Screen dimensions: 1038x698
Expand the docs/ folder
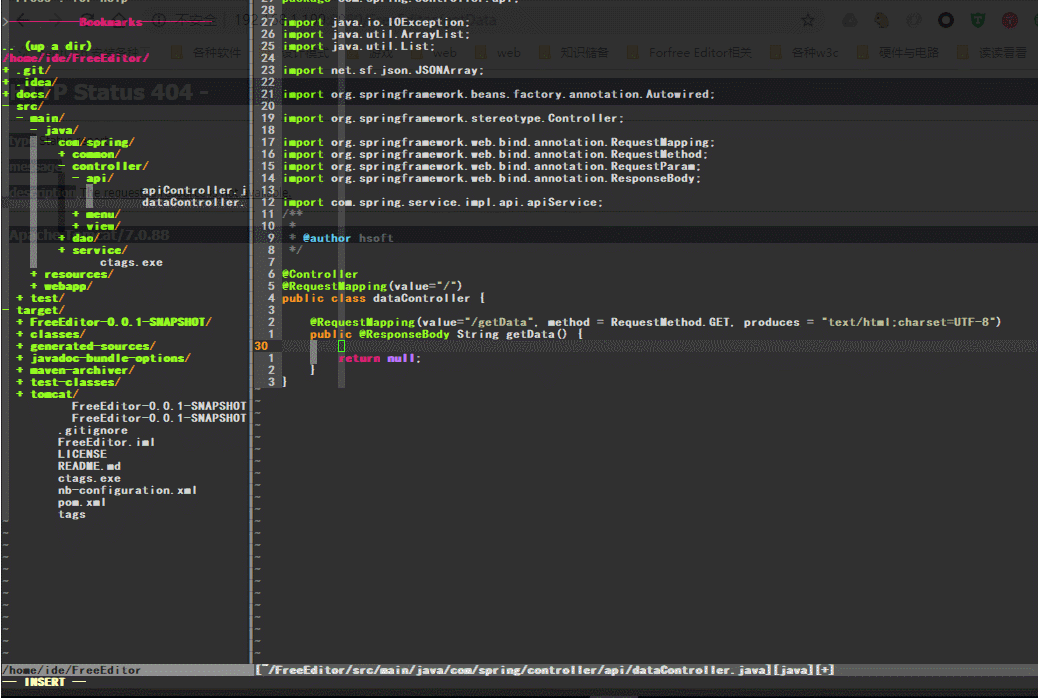pyautogui.click(x=33, y=94)
